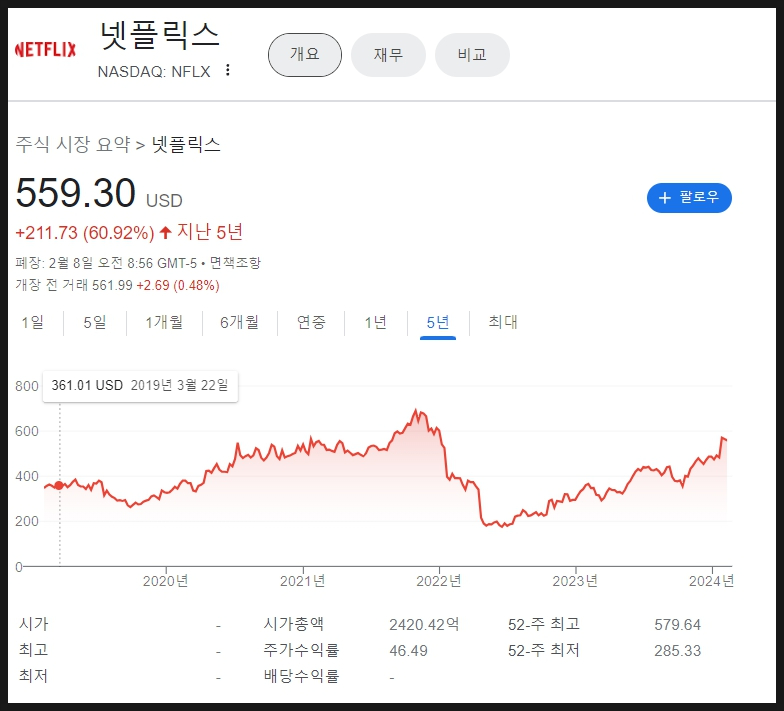Click the 주가수익률 value 46.49
Image resolution: width=784 pixels, height=711 pixels.
pyautogui.click(x=408, y=650)
